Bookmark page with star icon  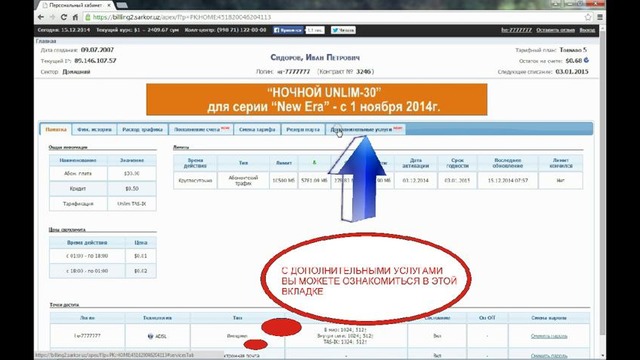pyautogui.click(x=588, y=17)
